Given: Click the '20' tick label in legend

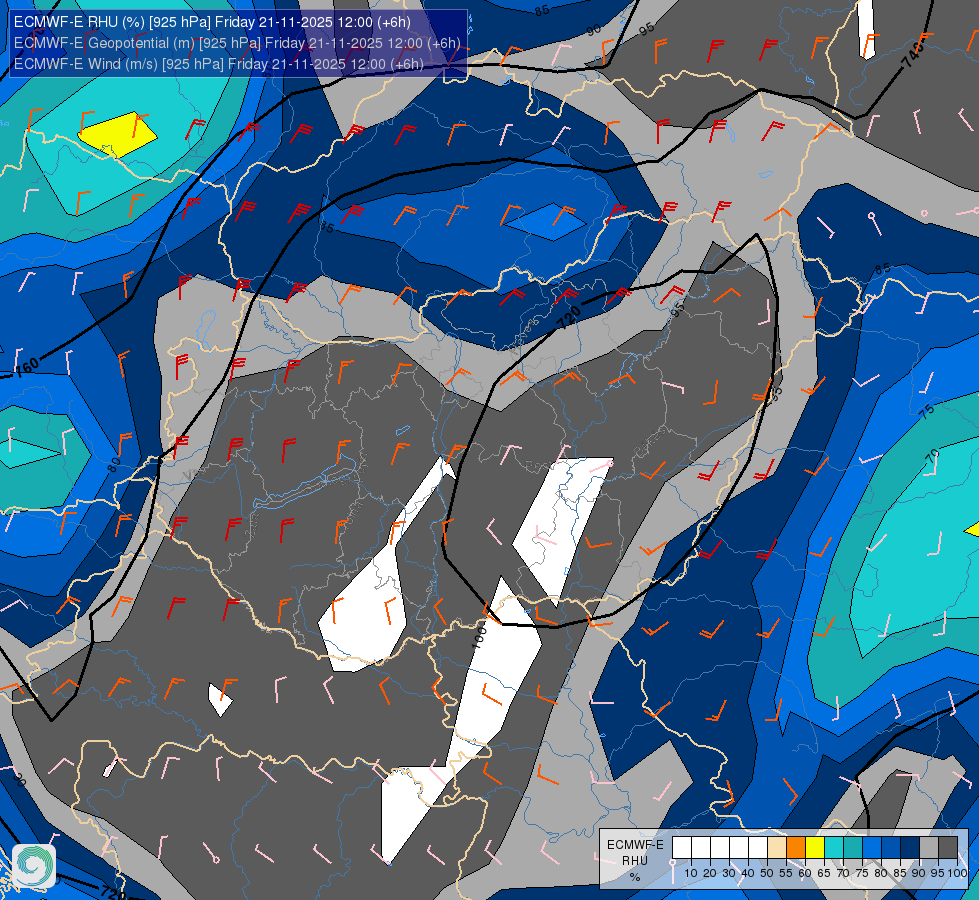Looking at the screenshot, I should (710, 873).
